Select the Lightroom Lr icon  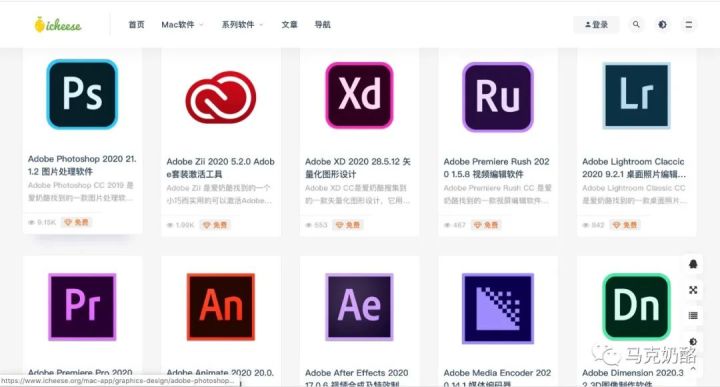(636, 95)
